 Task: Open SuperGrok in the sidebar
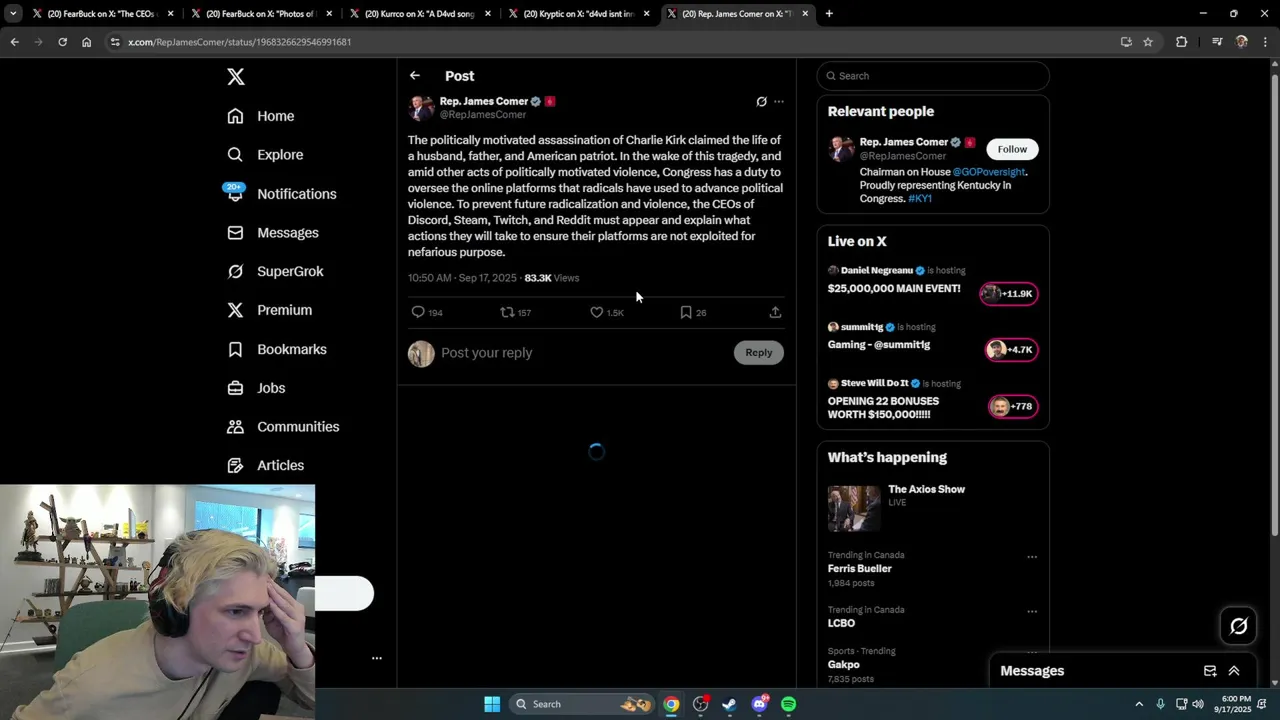pyautogui.click(x=275, y=271)
